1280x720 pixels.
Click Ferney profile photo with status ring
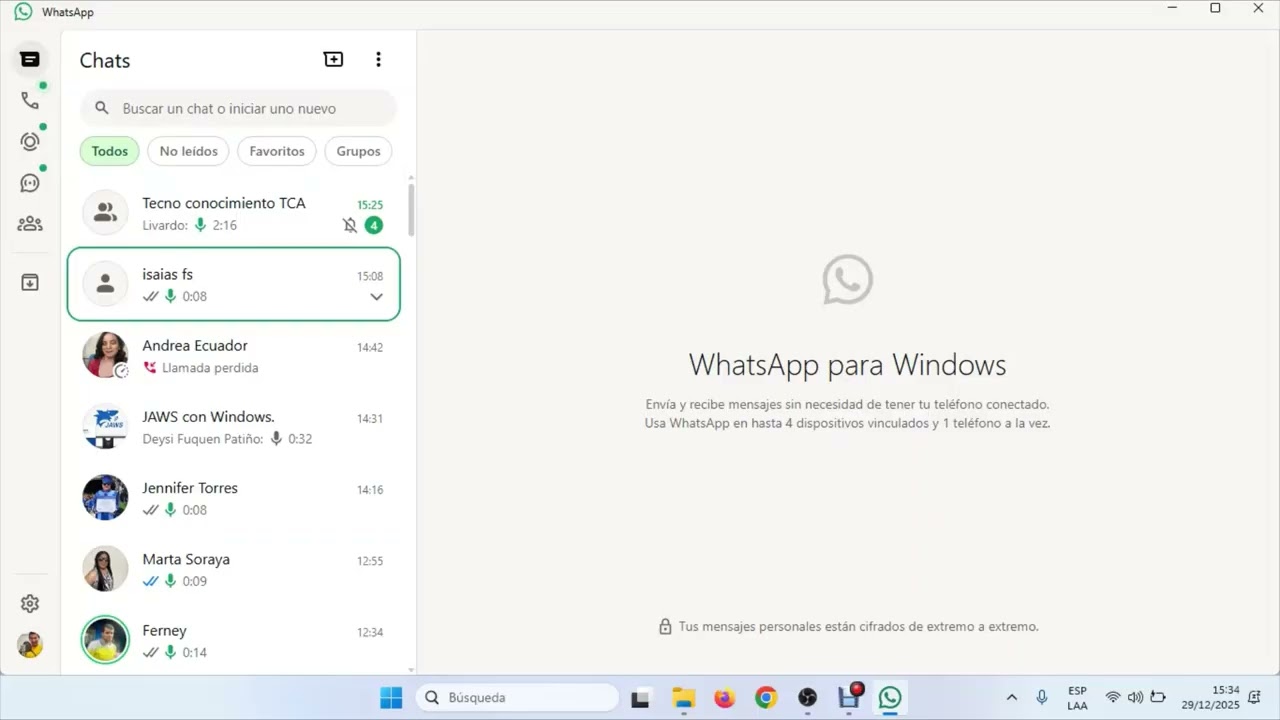[105, 639]
